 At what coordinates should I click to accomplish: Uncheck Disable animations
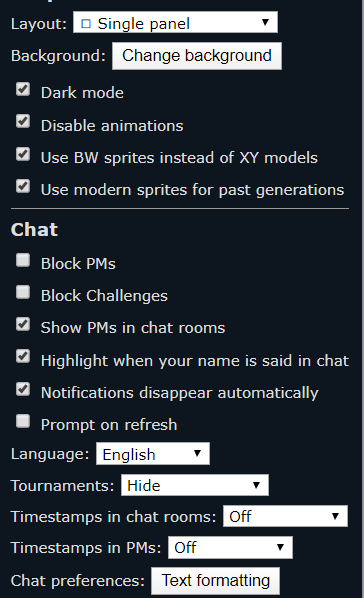tap(23, 122)
